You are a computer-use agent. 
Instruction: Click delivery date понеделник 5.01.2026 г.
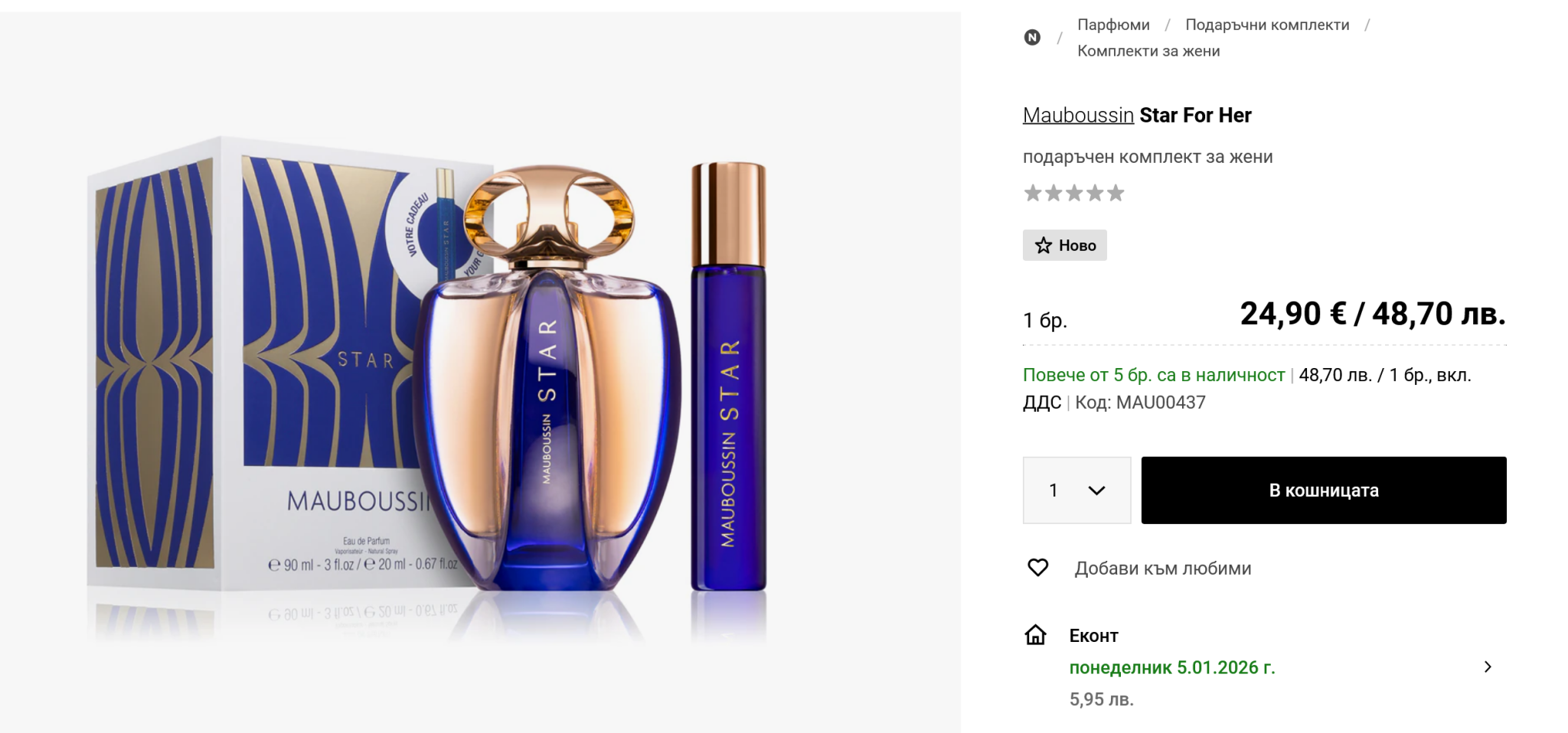click(1171, 668)
